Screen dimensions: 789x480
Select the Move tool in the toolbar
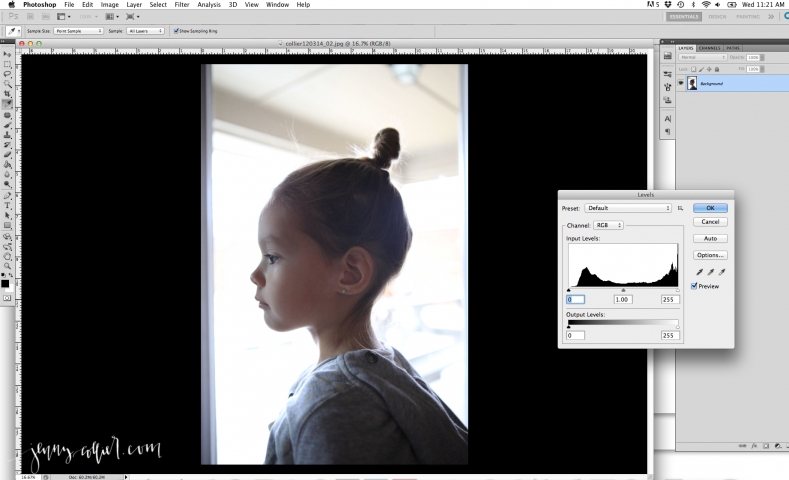[7, 52]
